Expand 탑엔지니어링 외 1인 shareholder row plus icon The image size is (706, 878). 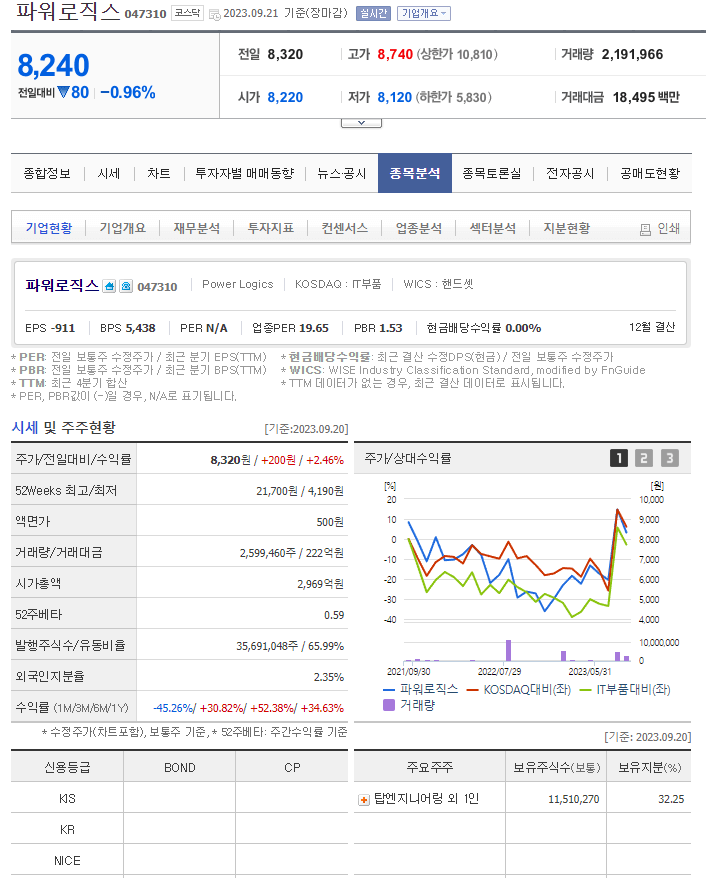click(x=363, y=800)
